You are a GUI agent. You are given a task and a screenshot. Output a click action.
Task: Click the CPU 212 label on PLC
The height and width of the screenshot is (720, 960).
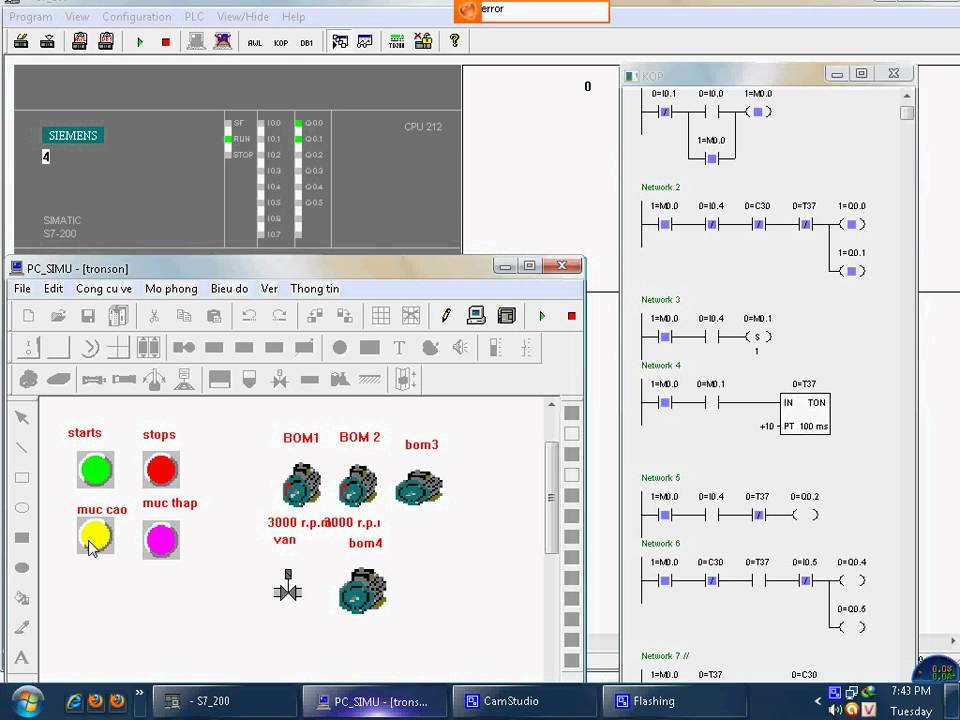(423, 127)
